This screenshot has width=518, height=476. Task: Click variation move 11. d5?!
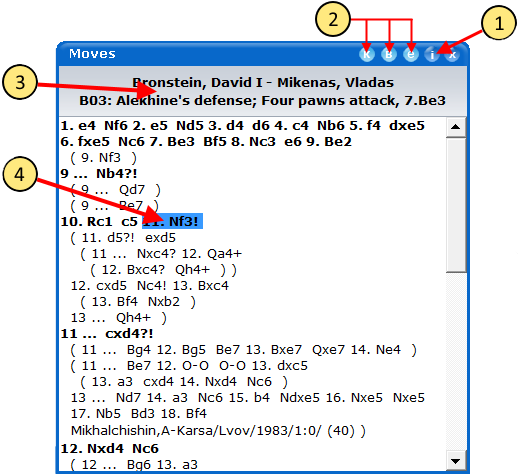click(108, 238)
